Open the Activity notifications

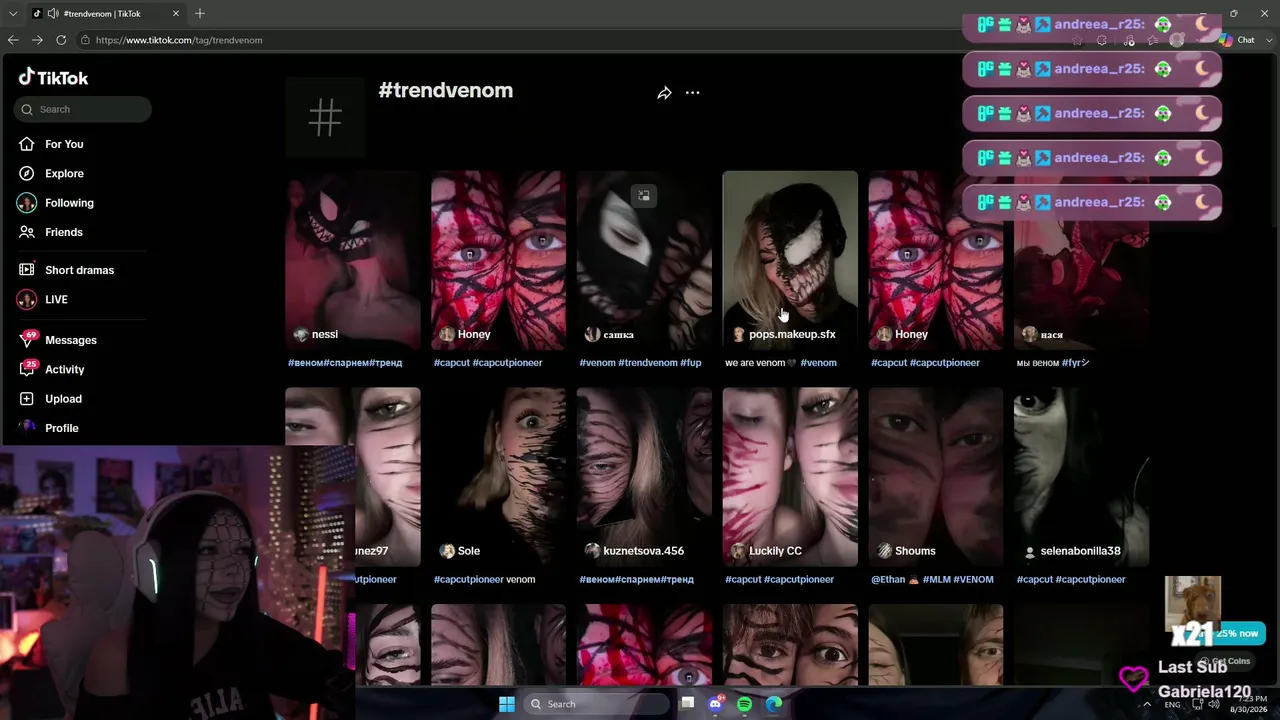pos(64,369)
